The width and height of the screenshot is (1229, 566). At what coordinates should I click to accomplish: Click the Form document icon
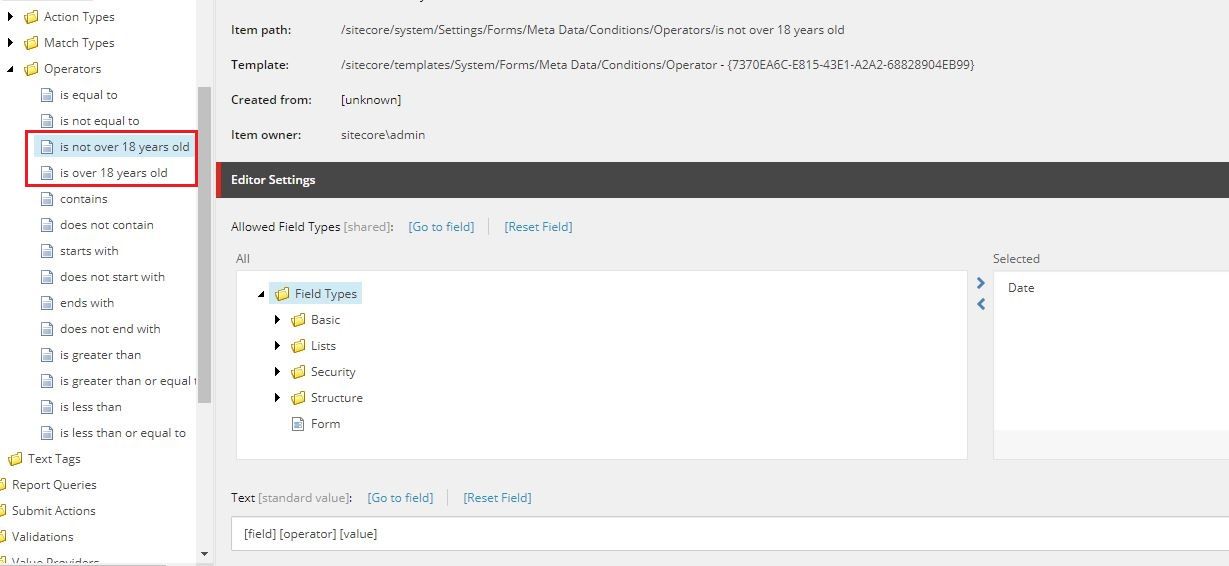(297, 424)
